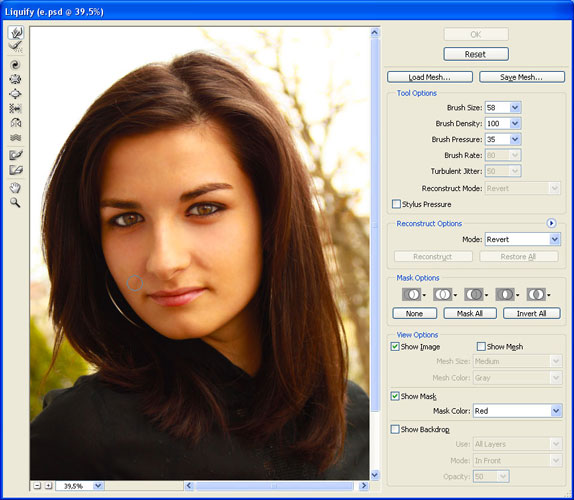Open the Brush Size dropdown arrow

[515, 108]
